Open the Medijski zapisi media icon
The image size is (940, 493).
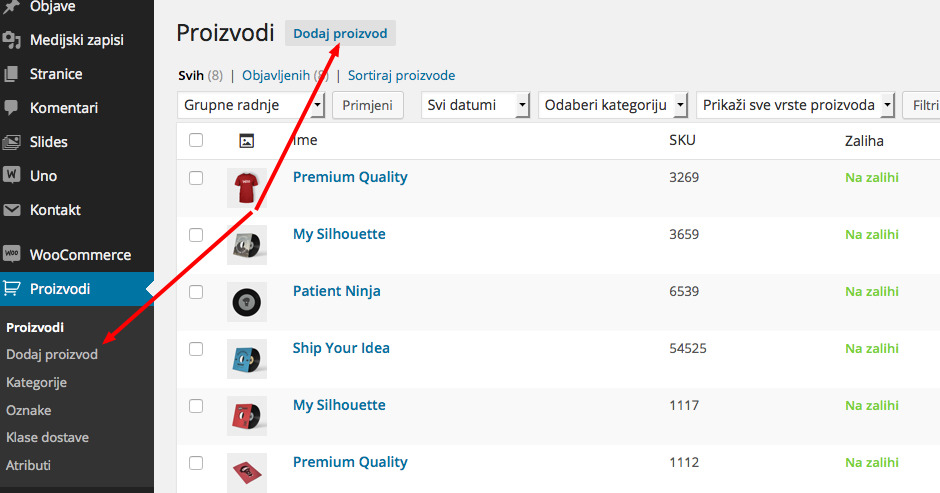11,40
